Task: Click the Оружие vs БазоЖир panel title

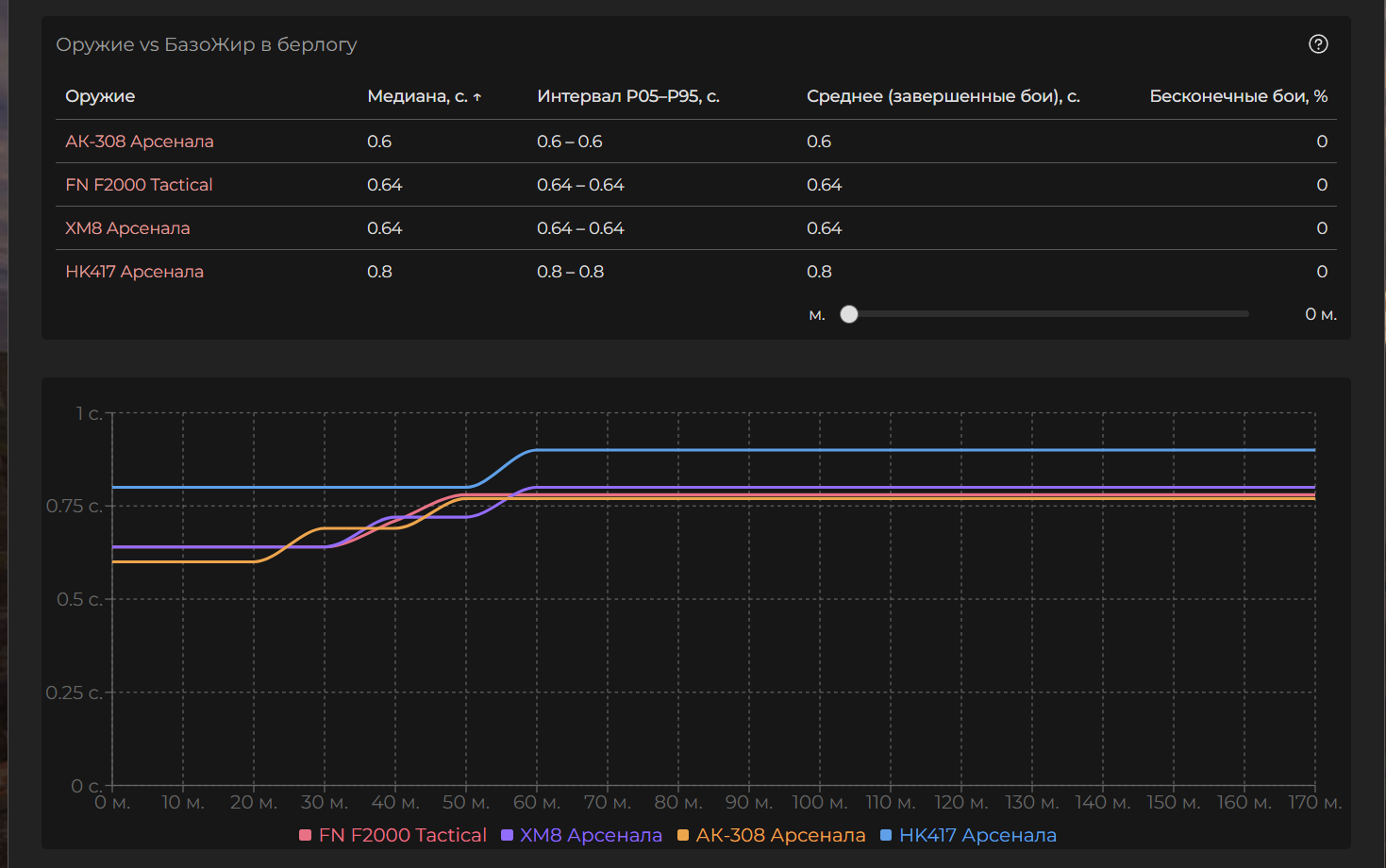Action: coord(206,44)
